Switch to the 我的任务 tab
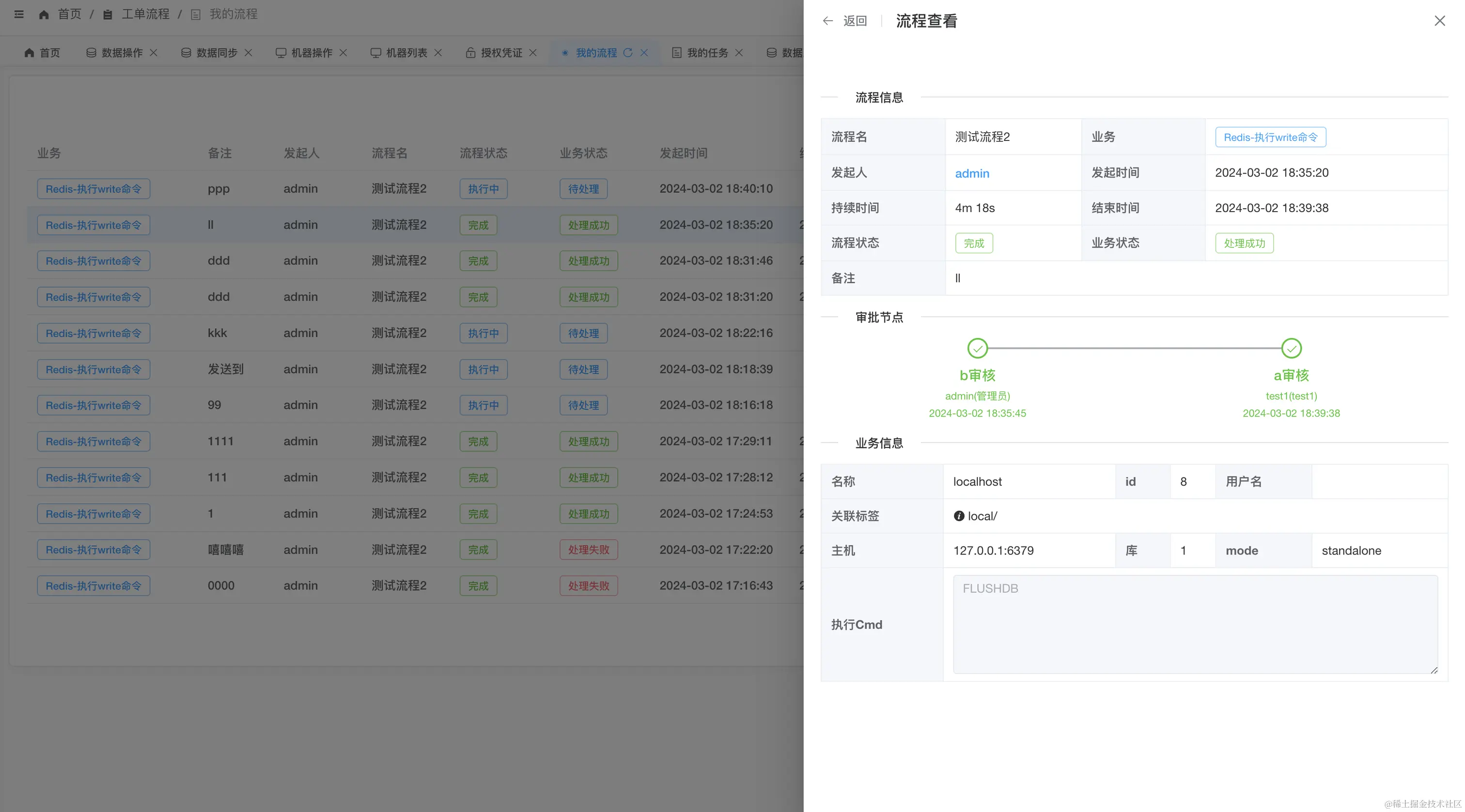Image resolution: width=1465 pixels, height=812 pixels. [x=707, y=53]
